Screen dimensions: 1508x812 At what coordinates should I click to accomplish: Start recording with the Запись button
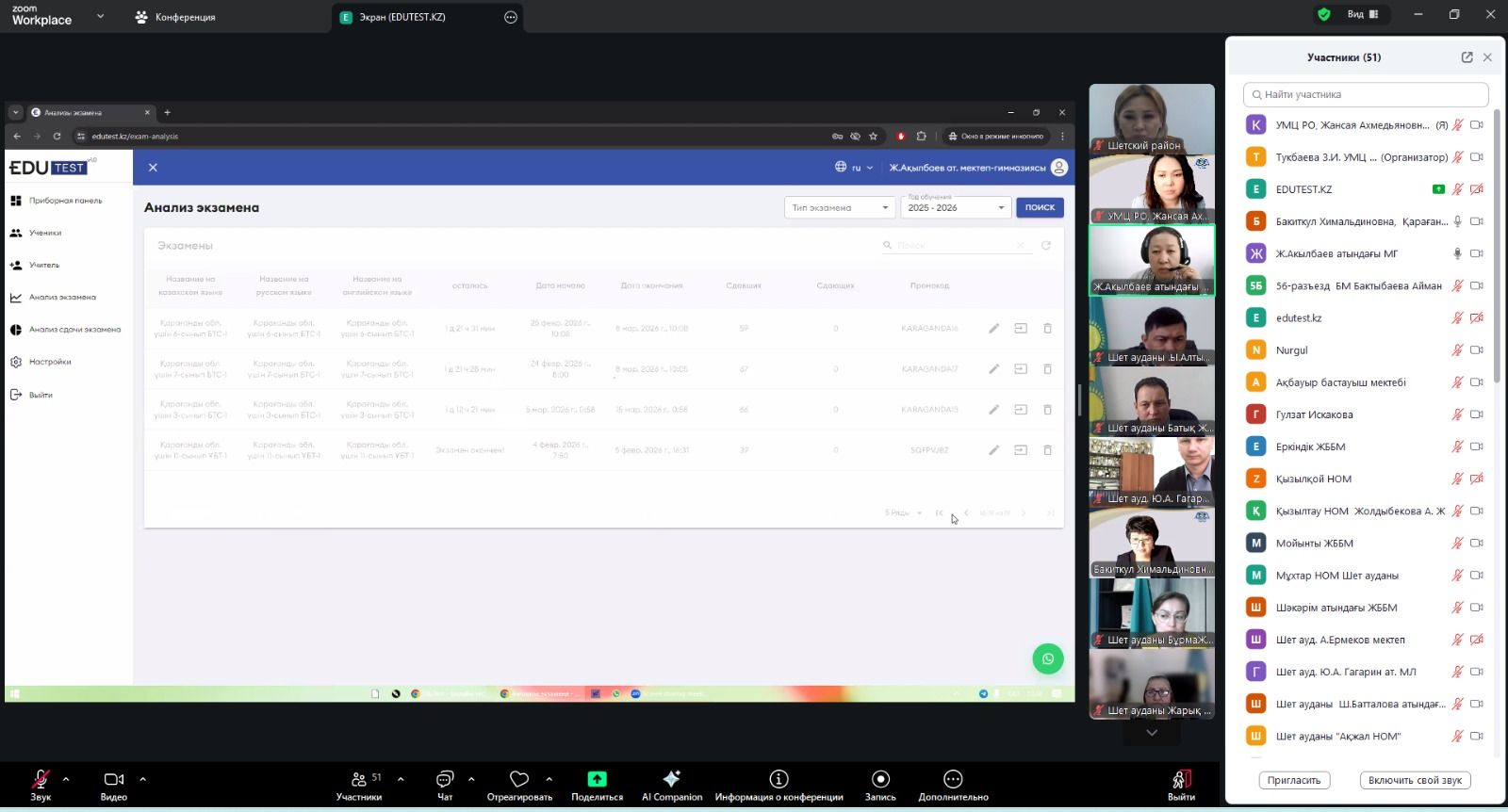coord(880,780)
